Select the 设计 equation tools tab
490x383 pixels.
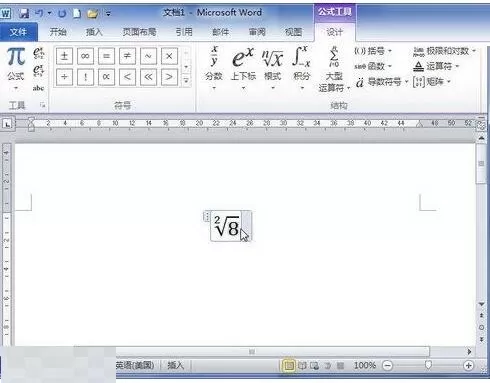click(x=334, y=32)
